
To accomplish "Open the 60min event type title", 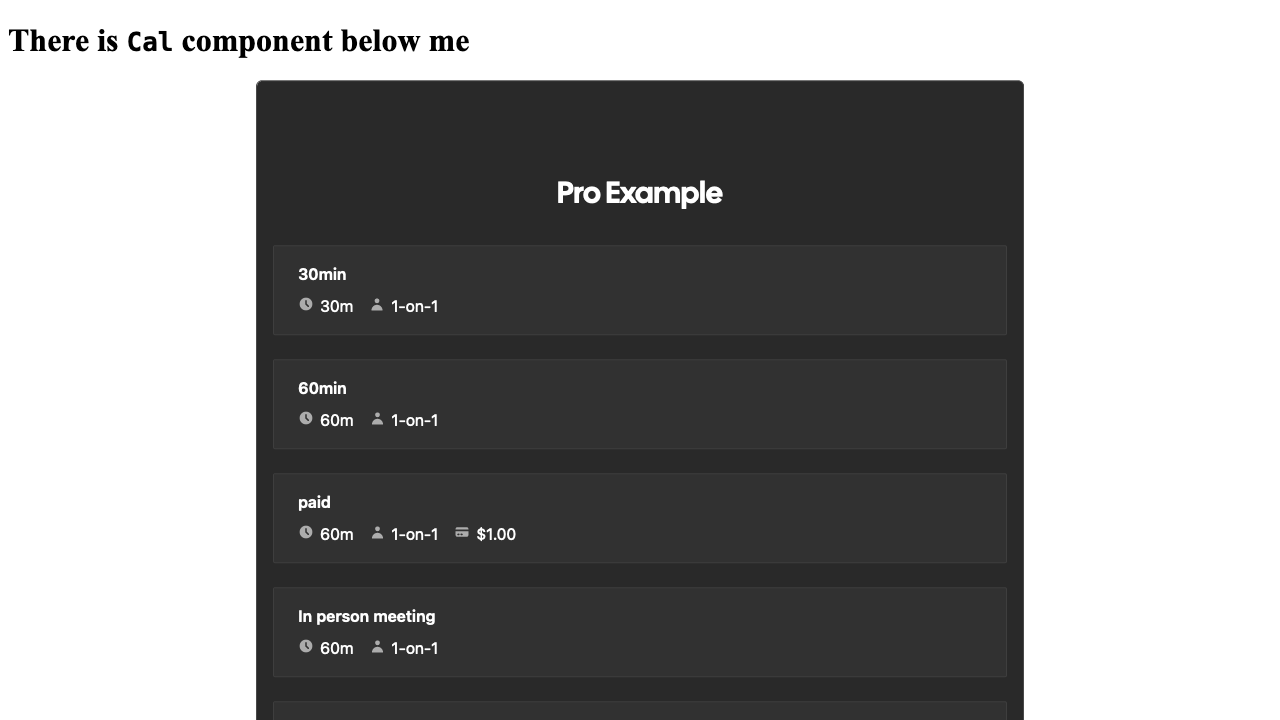I will click(322, 388).
